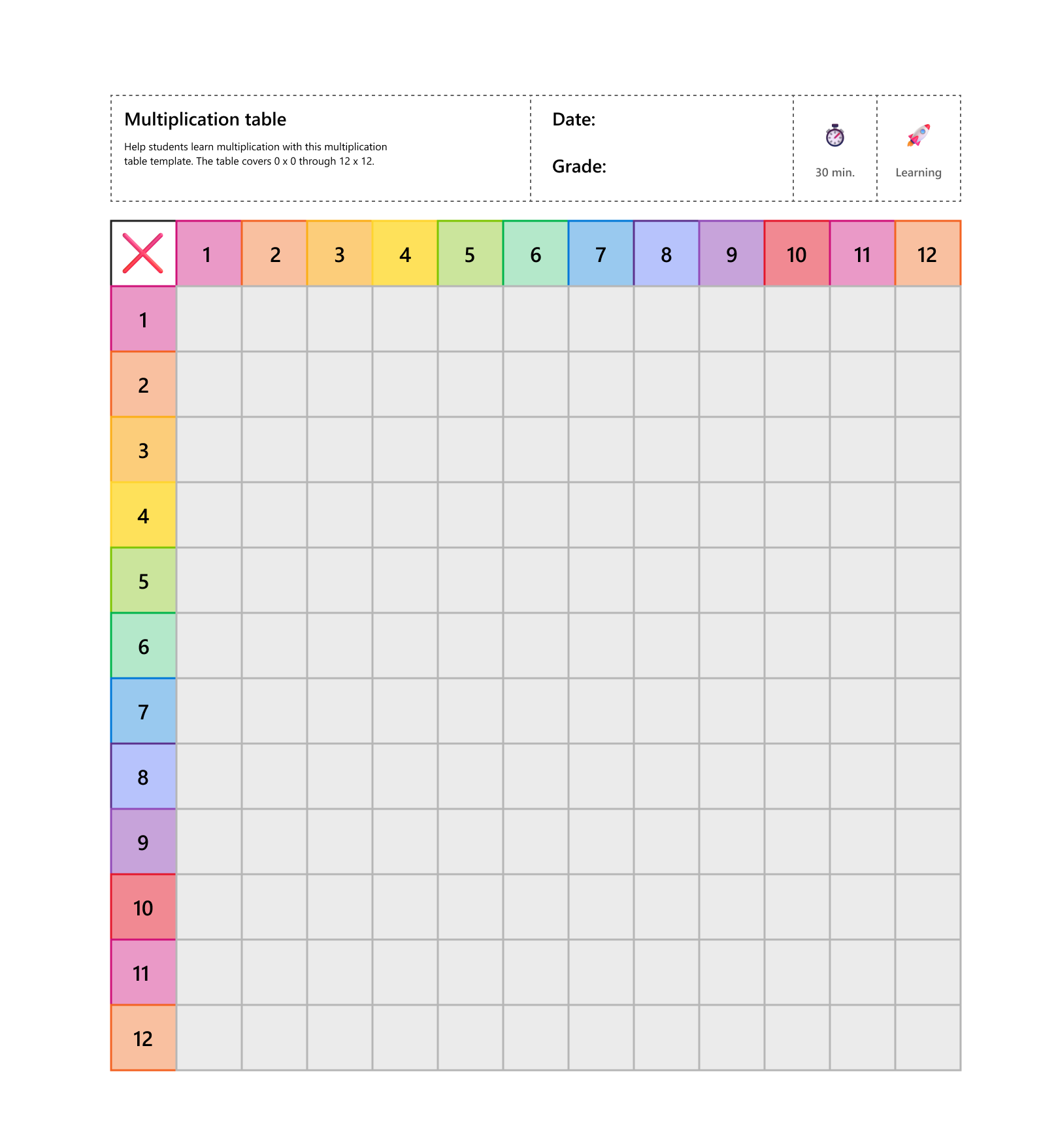This screenshot has height=1148, width=1056.
Task: Click the orange column header 12
Action: (927, 254)
